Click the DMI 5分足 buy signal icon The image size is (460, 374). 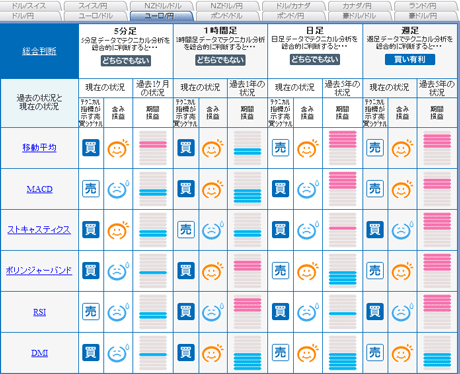(91, 353)
